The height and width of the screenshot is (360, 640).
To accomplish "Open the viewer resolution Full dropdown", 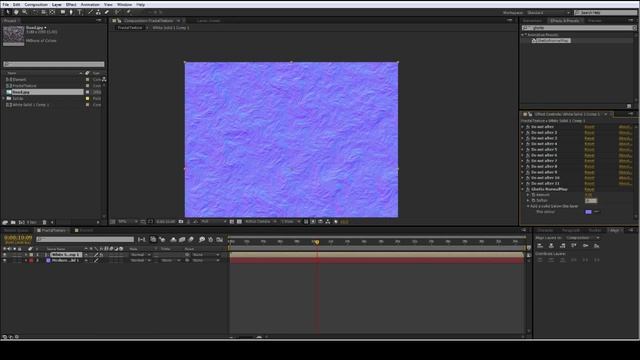I will [213, 222].
